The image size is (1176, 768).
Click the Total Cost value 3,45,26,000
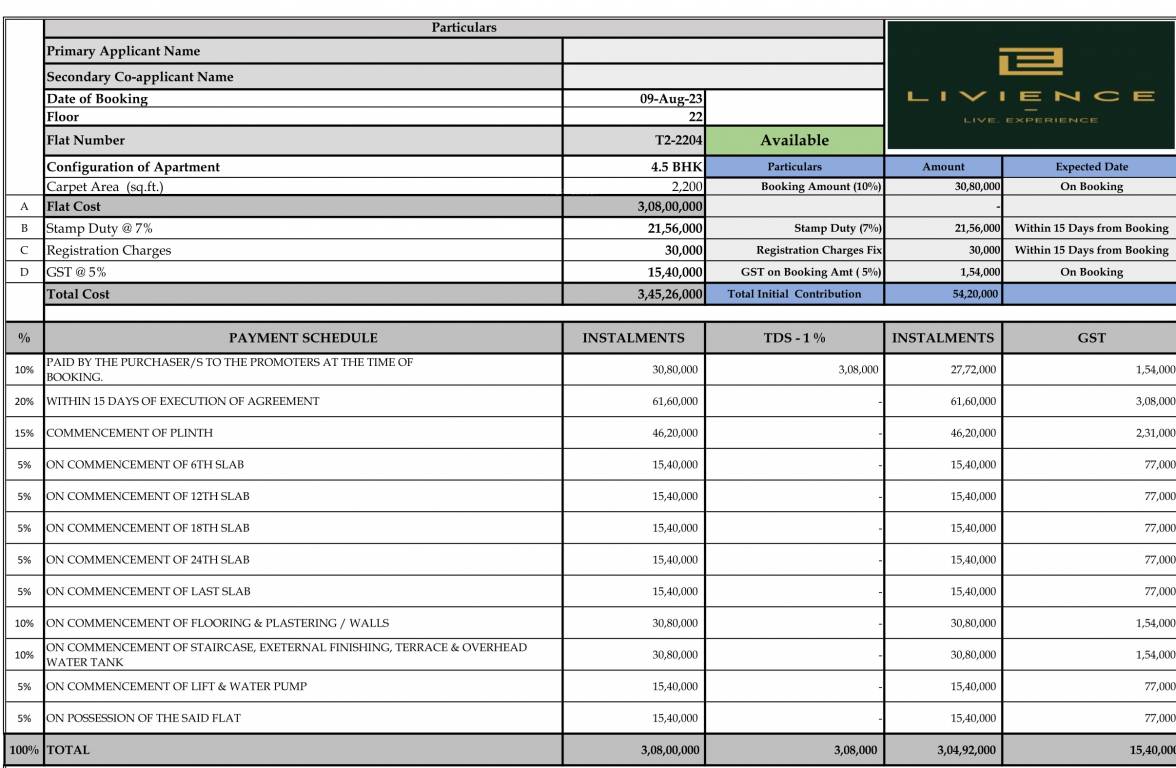[634, 294]
